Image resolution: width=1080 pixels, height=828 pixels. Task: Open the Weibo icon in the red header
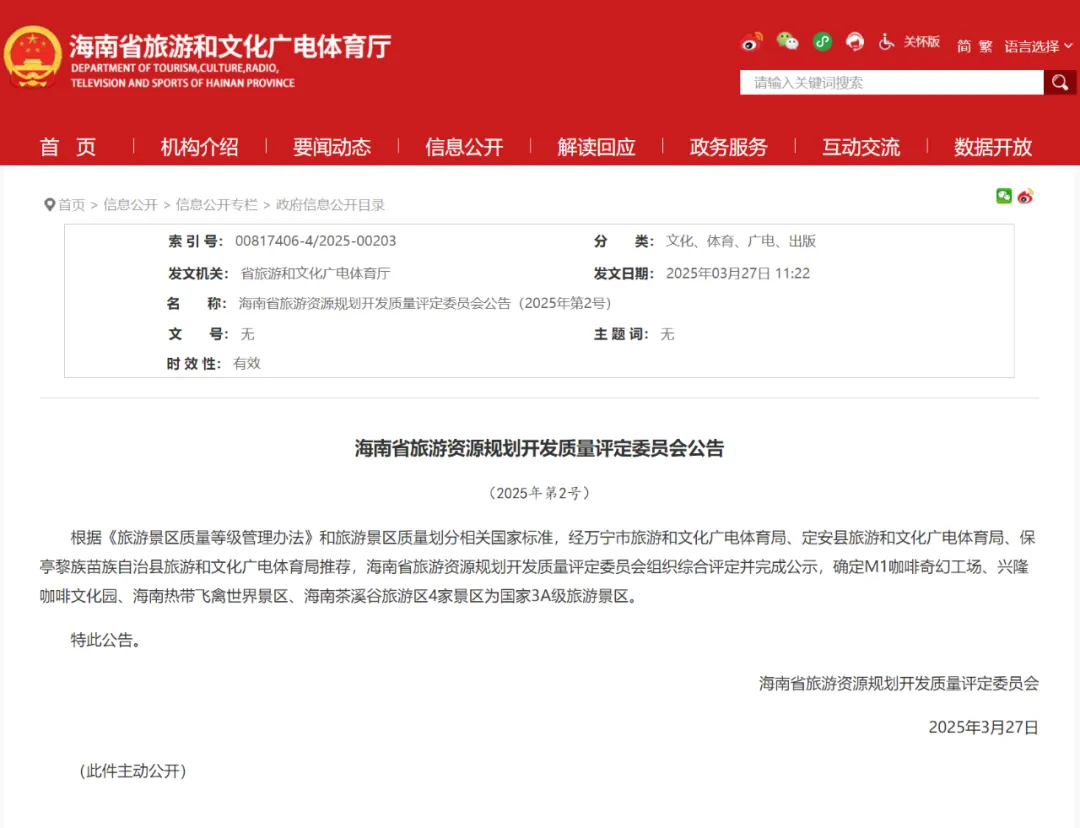pos(752,42)
